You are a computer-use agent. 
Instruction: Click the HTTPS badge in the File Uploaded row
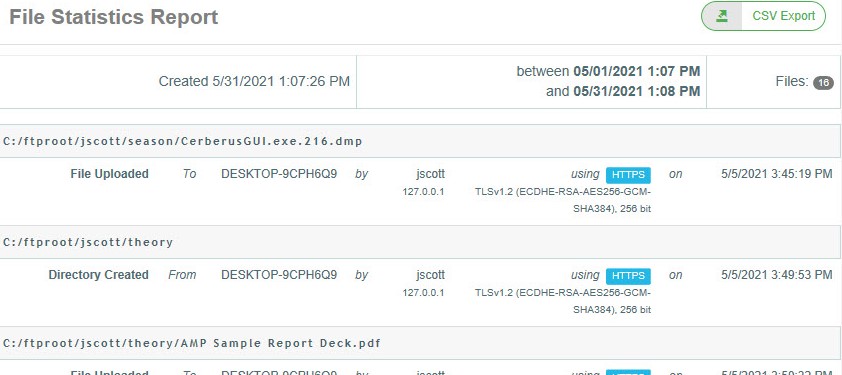(628, 175)
